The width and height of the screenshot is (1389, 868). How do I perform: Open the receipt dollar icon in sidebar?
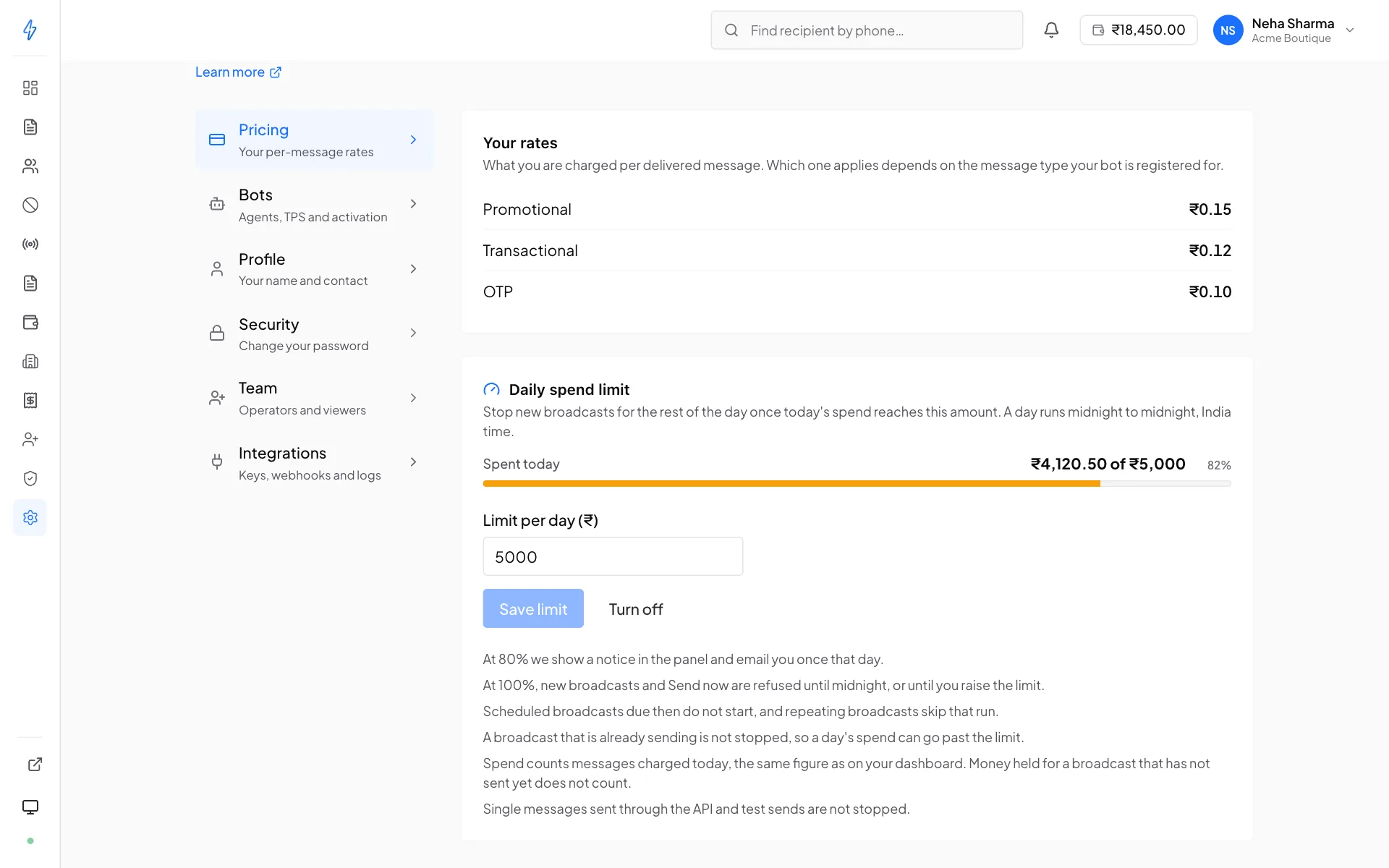(x=30, y=401)
